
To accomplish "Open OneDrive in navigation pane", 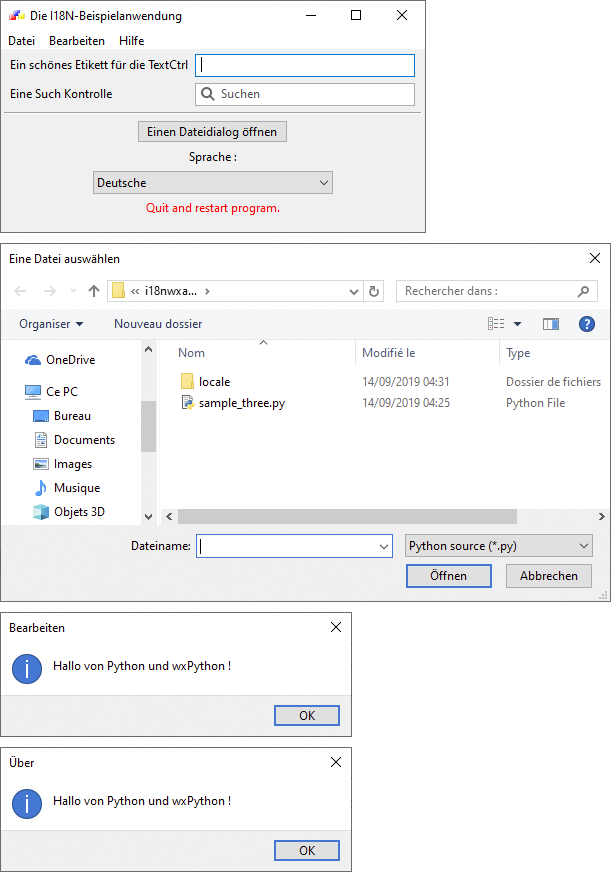I will point(70,360).
